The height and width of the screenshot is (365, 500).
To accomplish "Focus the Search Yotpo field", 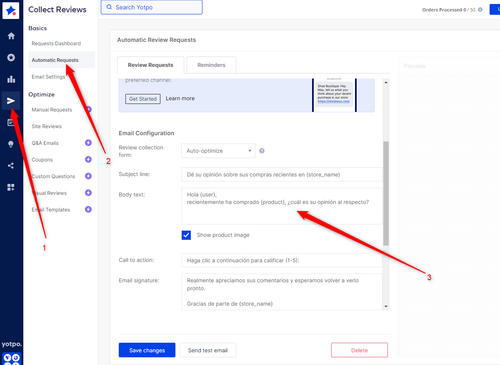I will click(152, 7).
